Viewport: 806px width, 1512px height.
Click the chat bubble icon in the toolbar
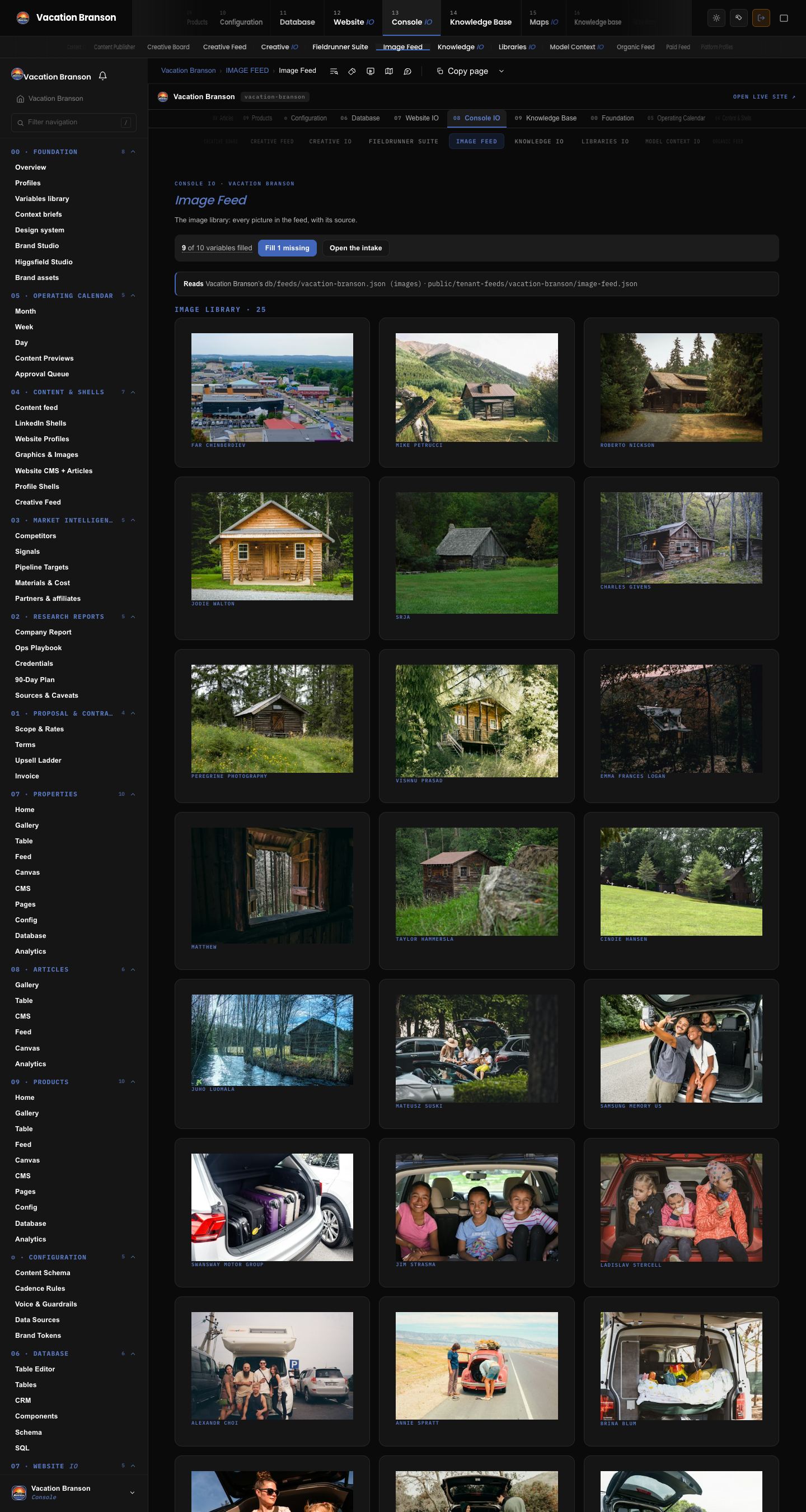pyautogui.click(x=407, y=71)
